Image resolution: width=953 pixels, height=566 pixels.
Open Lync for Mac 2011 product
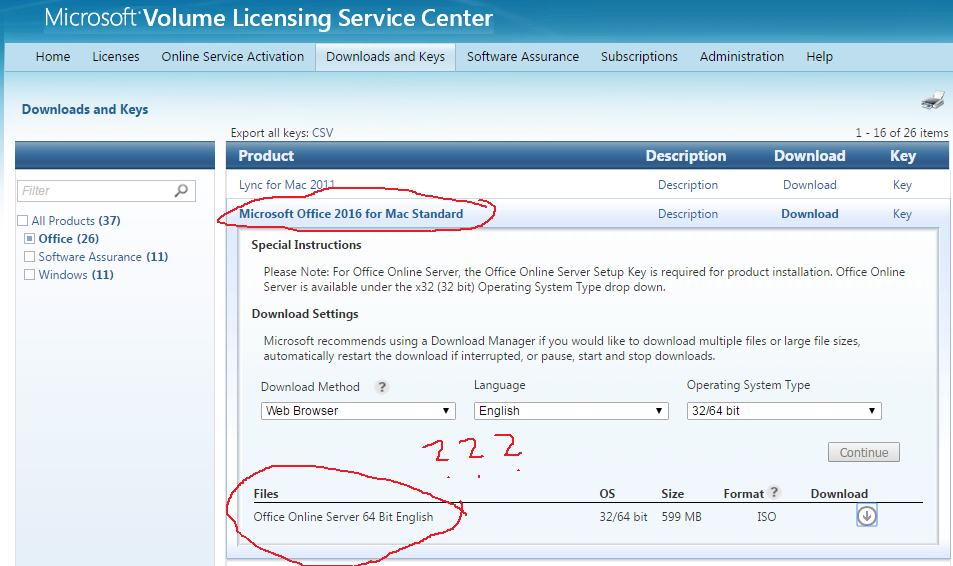click(287, 185)
